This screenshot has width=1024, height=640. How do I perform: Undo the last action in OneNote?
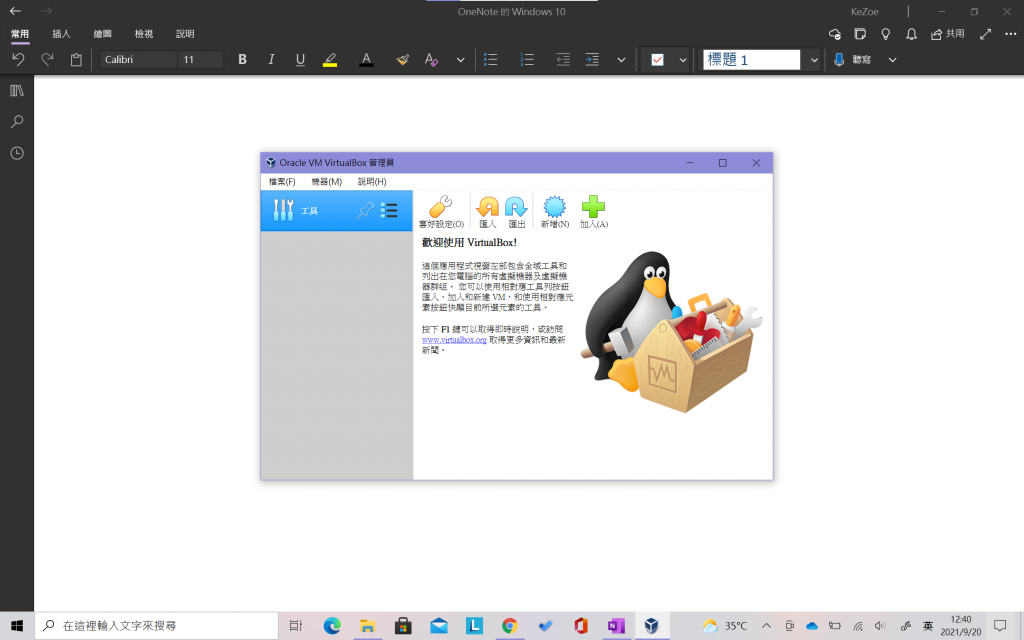pos(18,59)
